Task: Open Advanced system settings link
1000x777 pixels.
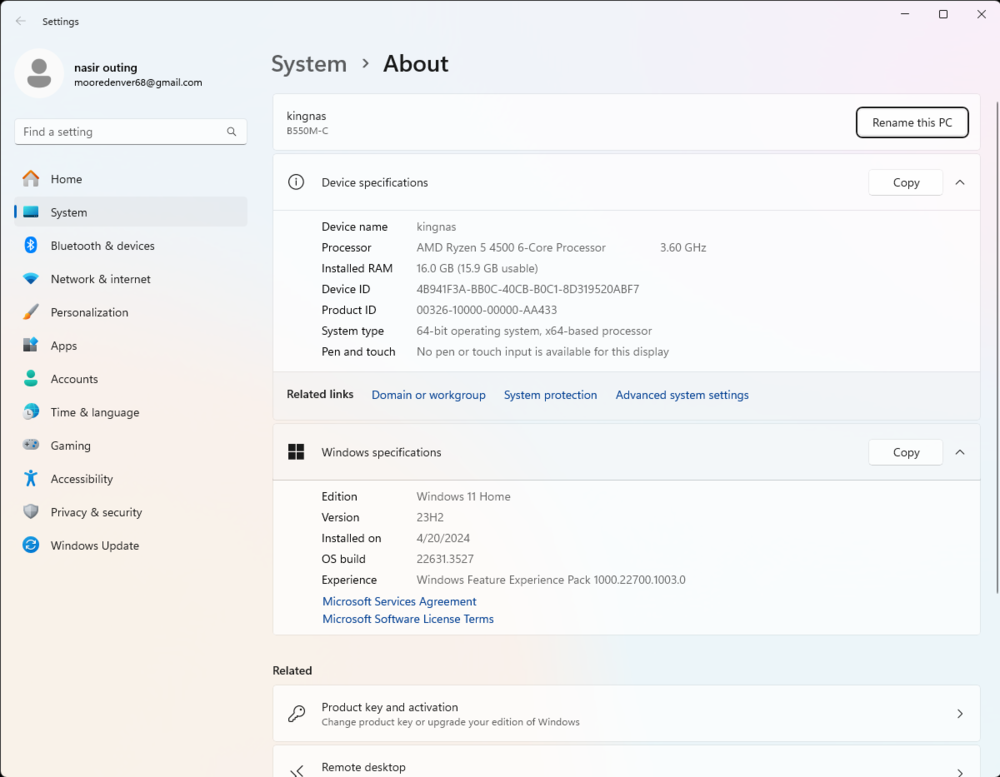Action: pyautogui.click(x=682, y=394)
